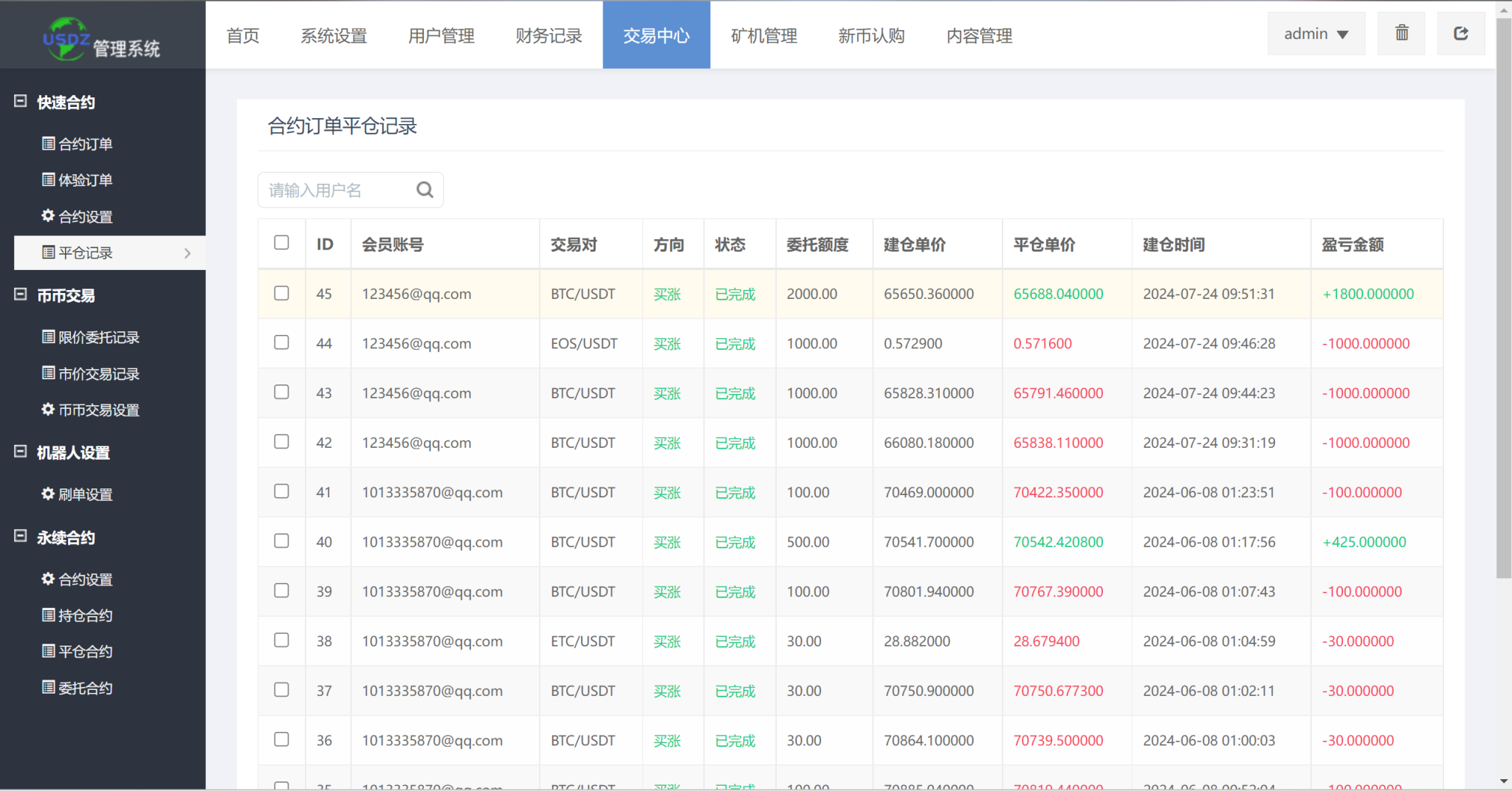This screenshot has width=1512, height=791.
Task: Open 合约设置 gear under 快速合约
Action: (78, 216)
